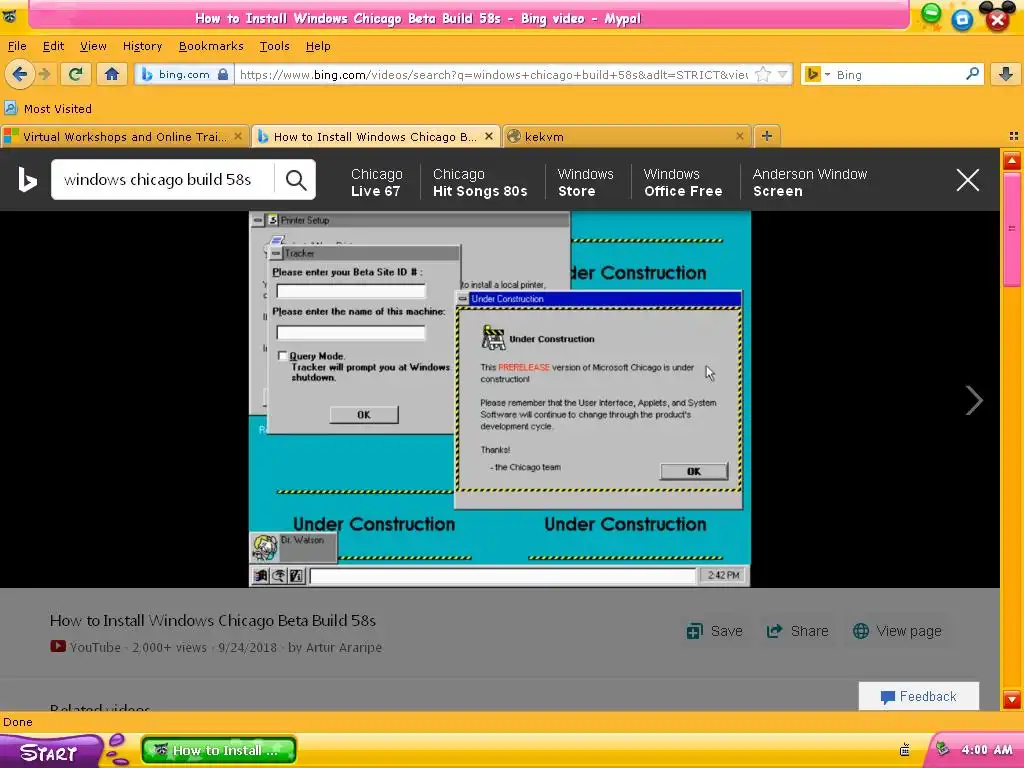
Task: Save the video with the Save button
Action: coord(714,631)
